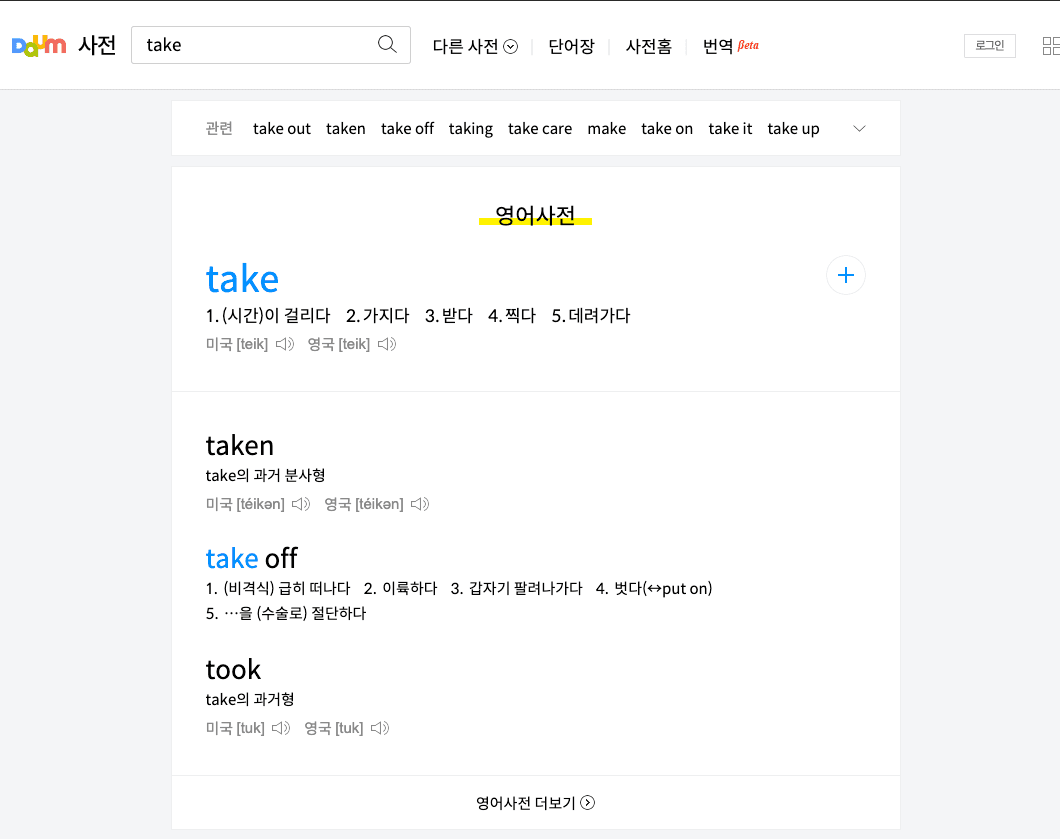The height and width of the screenshot is (839, 1060).
Task: Play the US pronunciation of "take"
Action: [285, 343]
